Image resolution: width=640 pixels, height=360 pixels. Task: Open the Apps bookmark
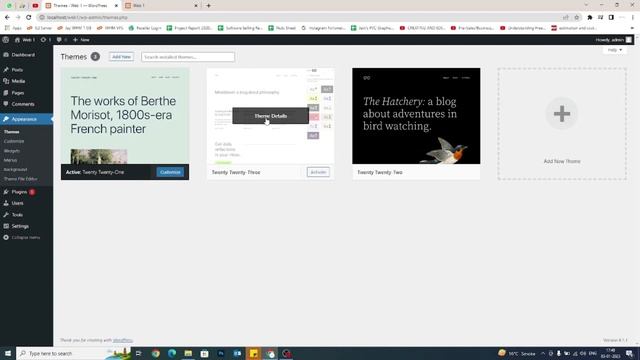13,28
